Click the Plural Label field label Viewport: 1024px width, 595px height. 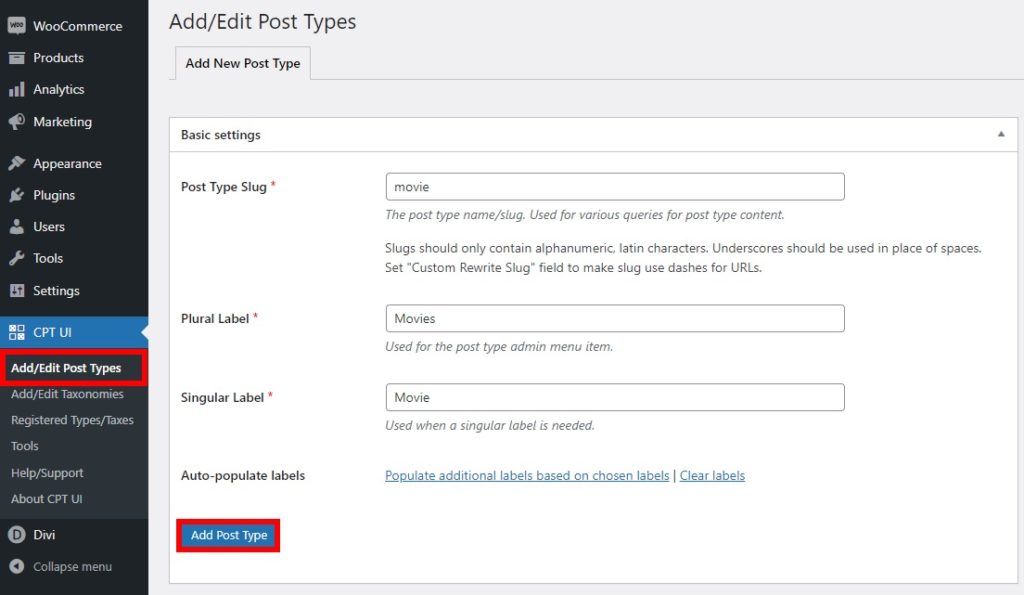(215, 319)
